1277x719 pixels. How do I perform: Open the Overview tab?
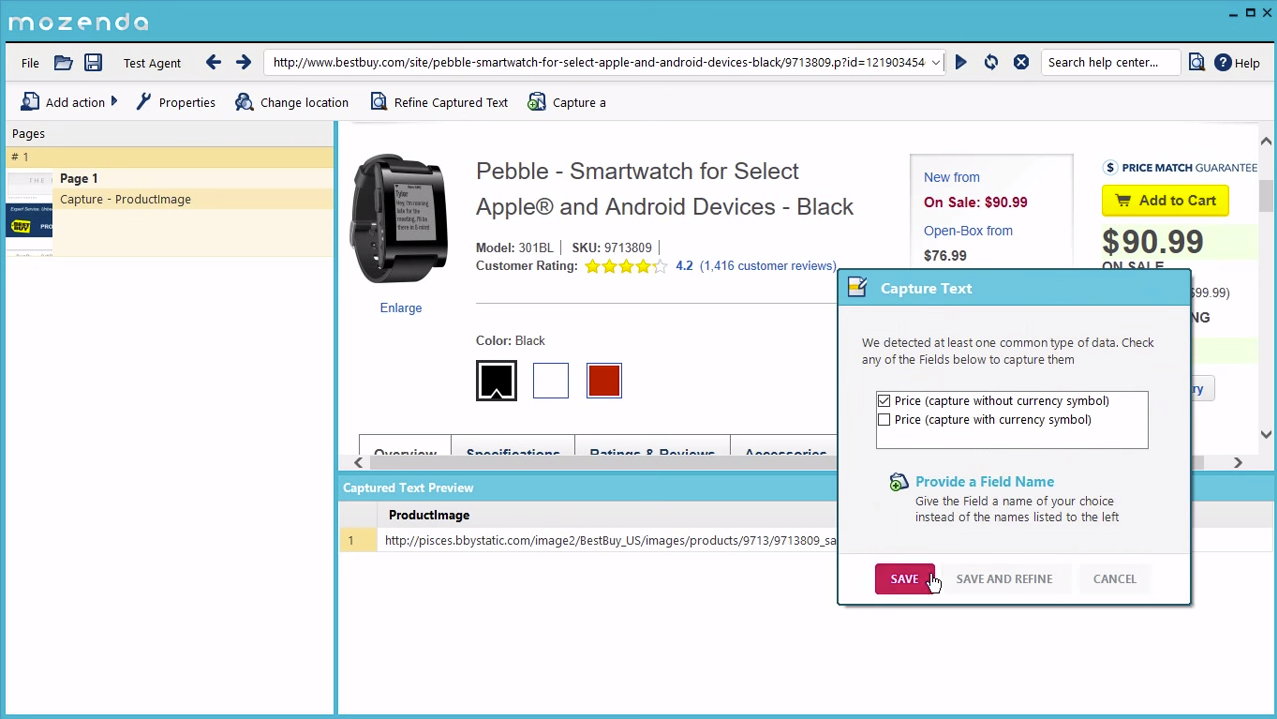point(405,448)
